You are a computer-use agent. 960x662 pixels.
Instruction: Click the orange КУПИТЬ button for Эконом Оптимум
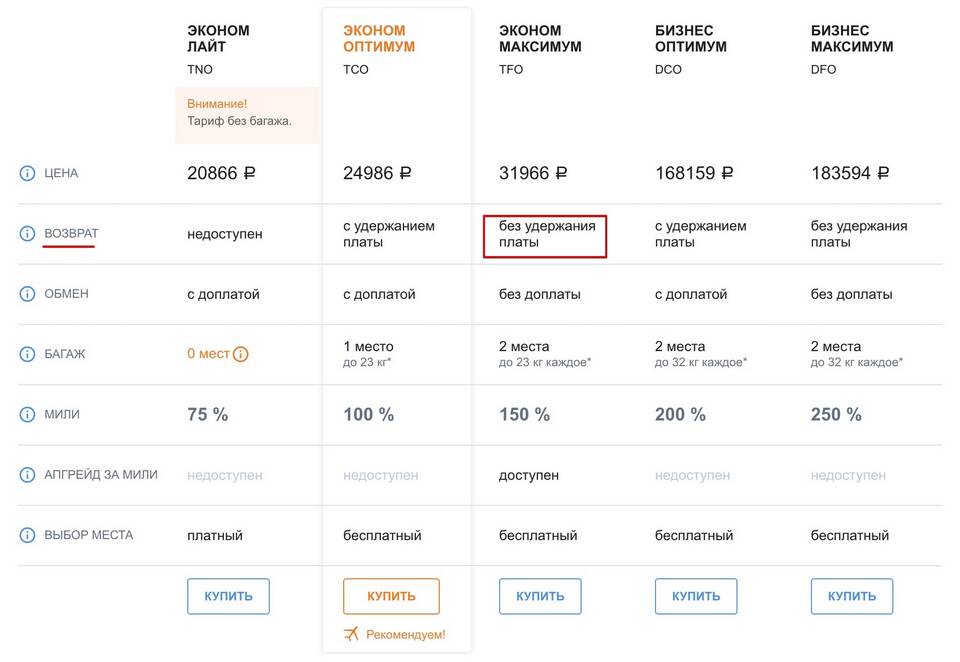[x=391, y=596]
